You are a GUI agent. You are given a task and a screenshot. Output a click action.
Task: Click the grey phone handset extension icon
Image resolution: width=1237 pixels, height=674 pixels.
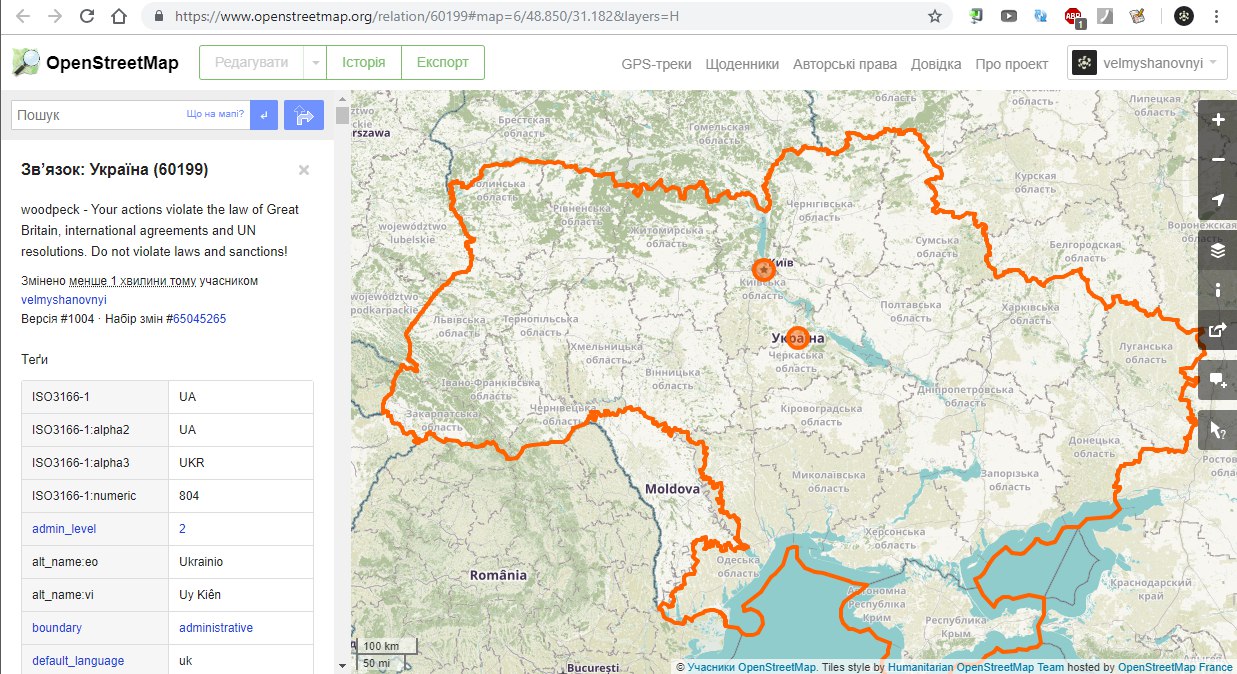pyautogui.click(x=1105, y=16)
